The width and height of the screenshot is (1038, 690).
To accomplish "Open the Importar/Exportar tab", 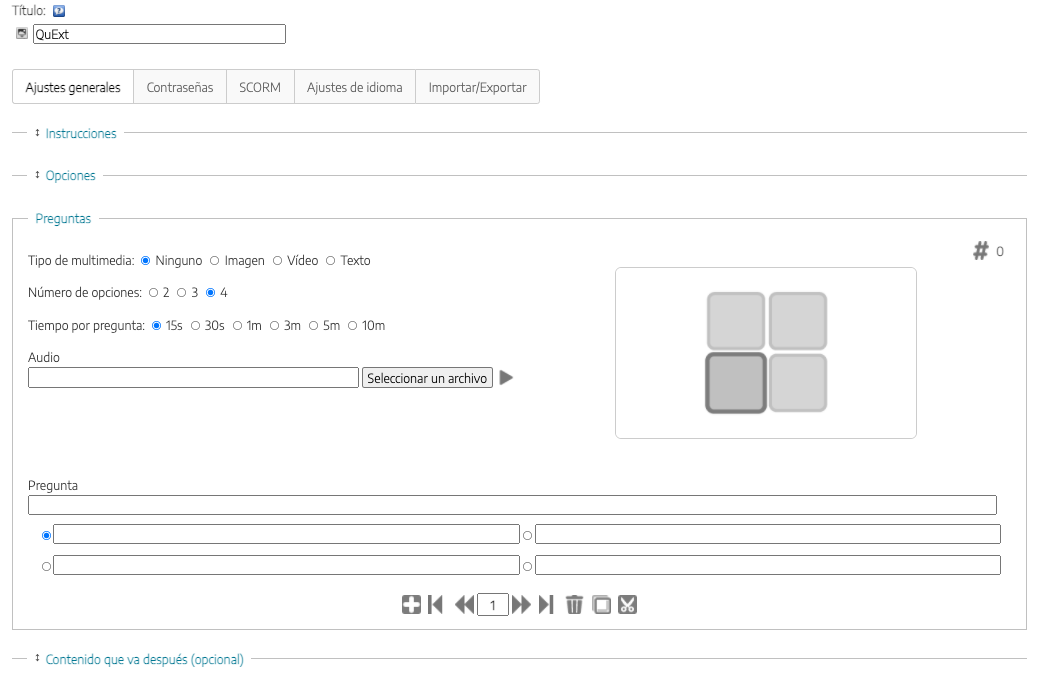I will coord(477,87).
